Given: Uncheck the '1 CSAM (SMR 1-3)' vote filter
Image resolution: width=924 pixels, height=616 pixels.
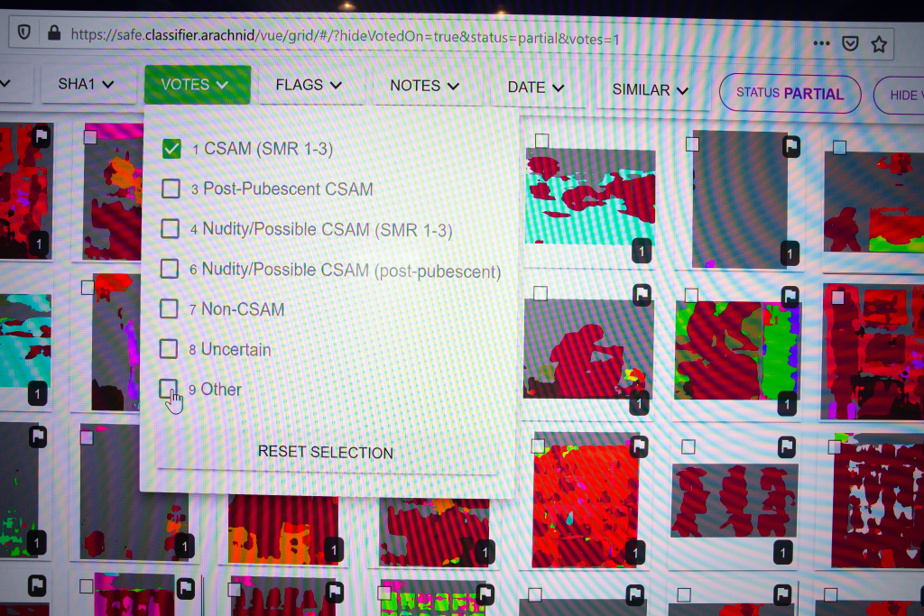Looking at the screenshot, I should pos(172,148).
